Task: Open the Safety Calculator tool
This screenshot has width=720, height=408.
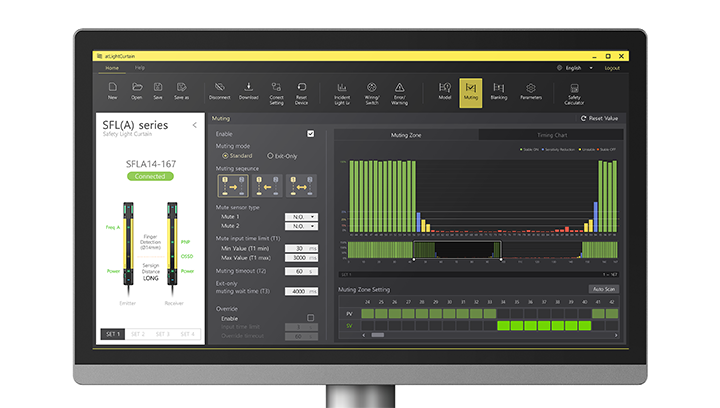Action: (574, 91)
